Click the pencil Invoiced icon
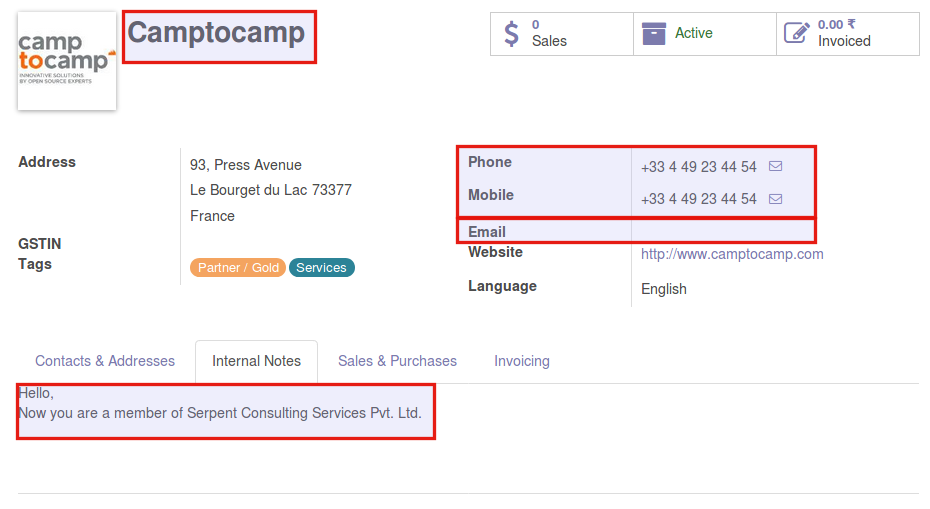 tap(797, 33)
